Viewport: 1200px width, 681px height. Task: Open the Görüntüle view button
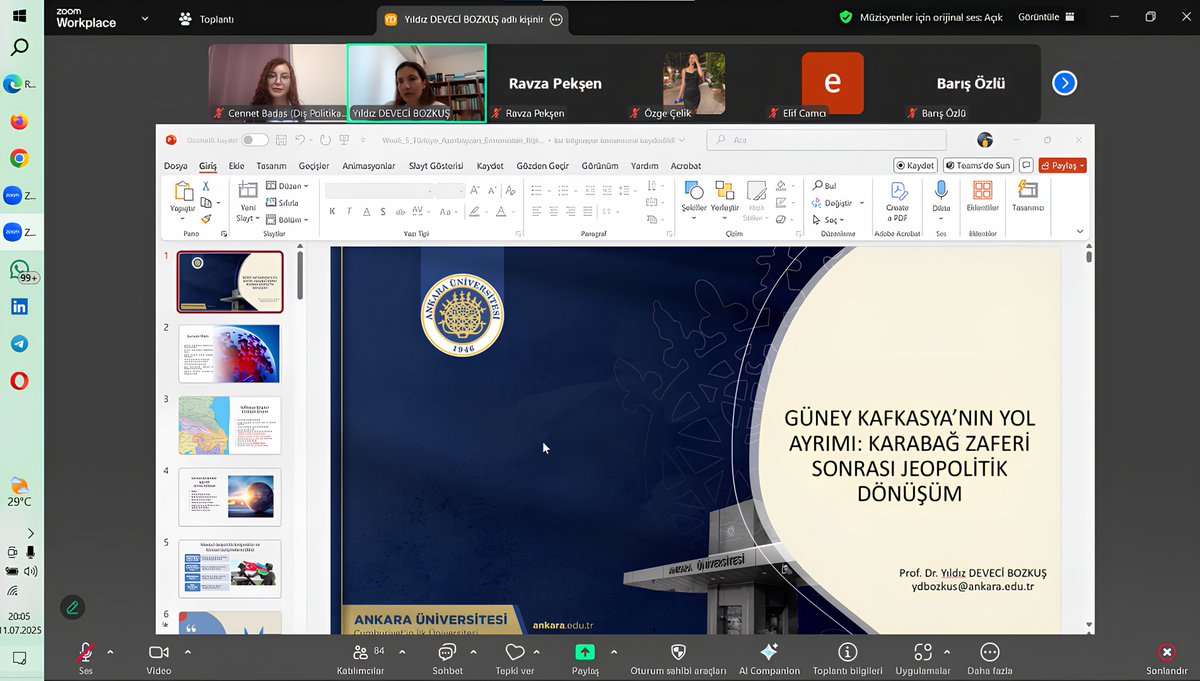1046,17
